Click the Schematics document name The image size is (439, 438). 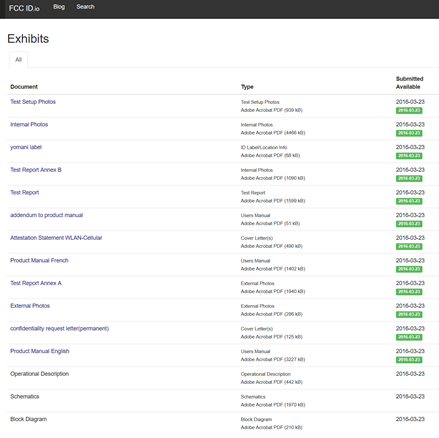[x=25, y=396]
